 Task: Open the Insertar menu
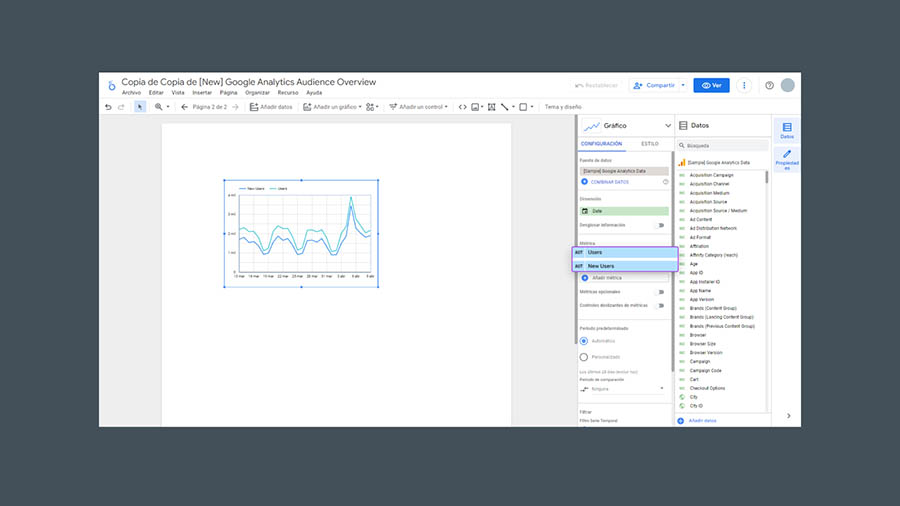pos(202,93)
